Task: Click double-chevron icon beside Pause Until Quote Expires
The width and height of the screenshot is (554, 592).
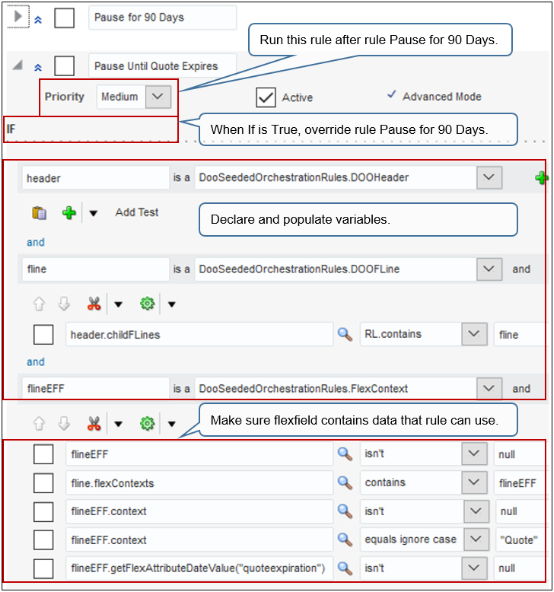Action: (x=38, y=68)
